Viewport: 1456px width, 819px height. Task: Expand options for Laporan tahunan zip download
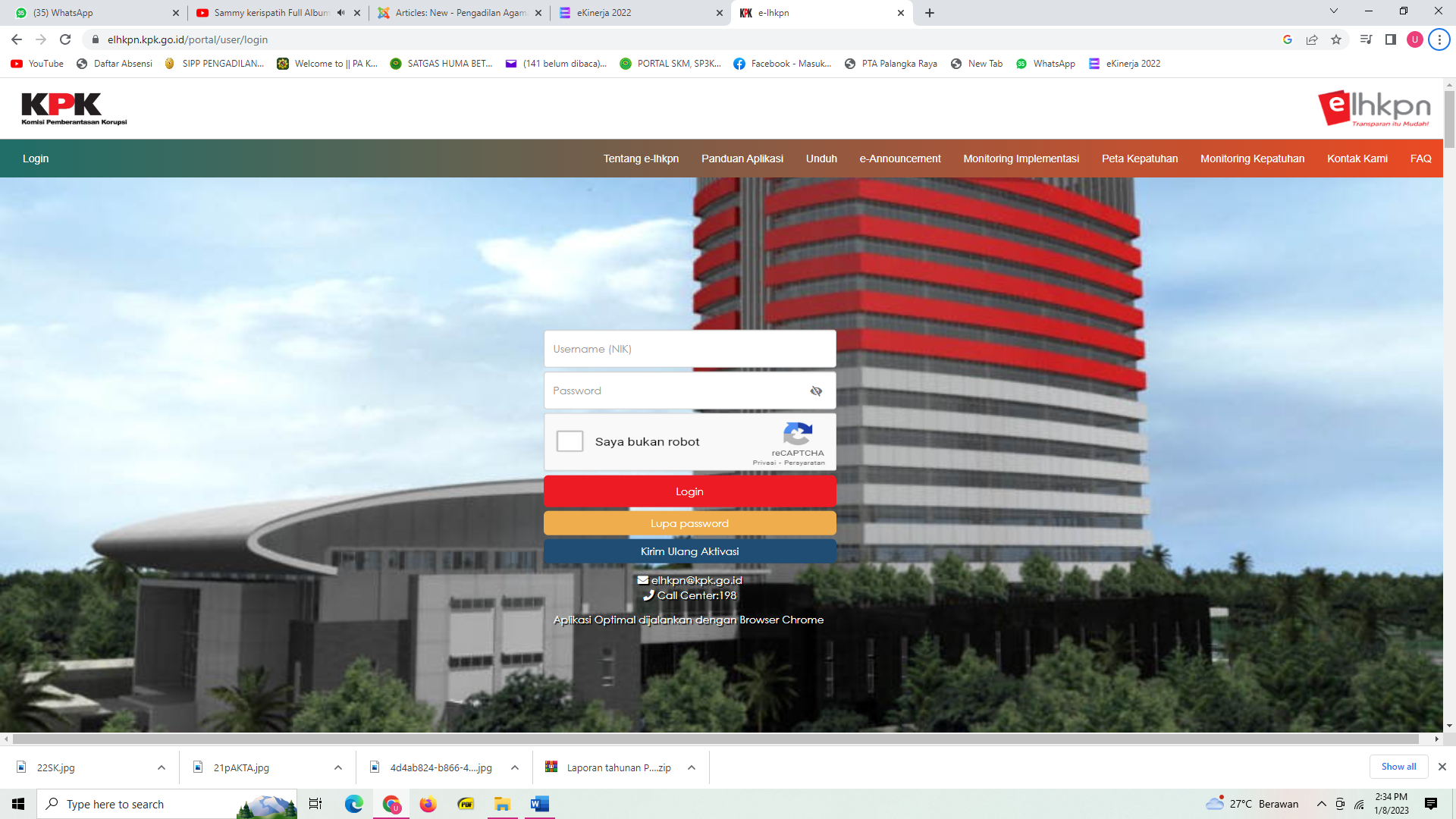pos(692,767)
